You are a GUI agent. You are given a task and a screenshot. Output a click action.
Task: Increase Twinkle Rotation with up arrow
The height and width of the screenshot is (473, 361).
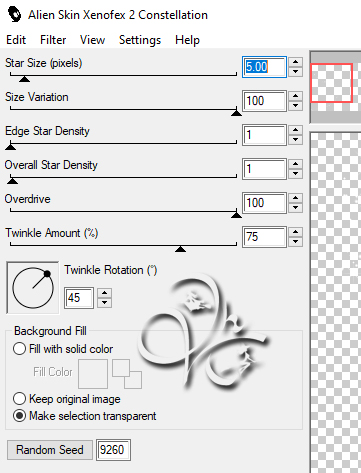pos(105,293)
